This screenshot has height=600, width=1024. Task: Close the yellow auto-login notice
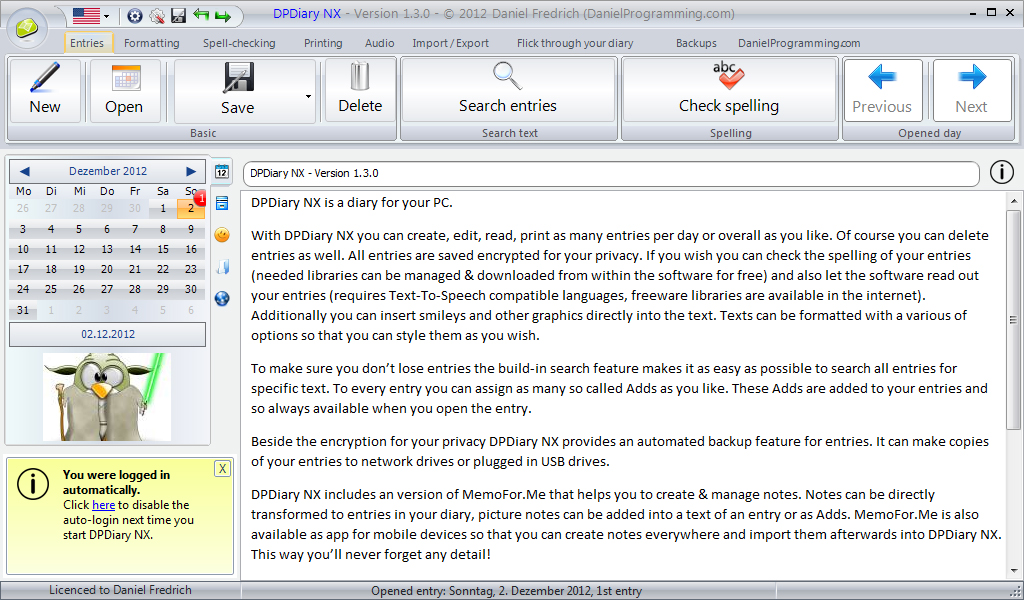pyautogui.click(x=222, y=468)
